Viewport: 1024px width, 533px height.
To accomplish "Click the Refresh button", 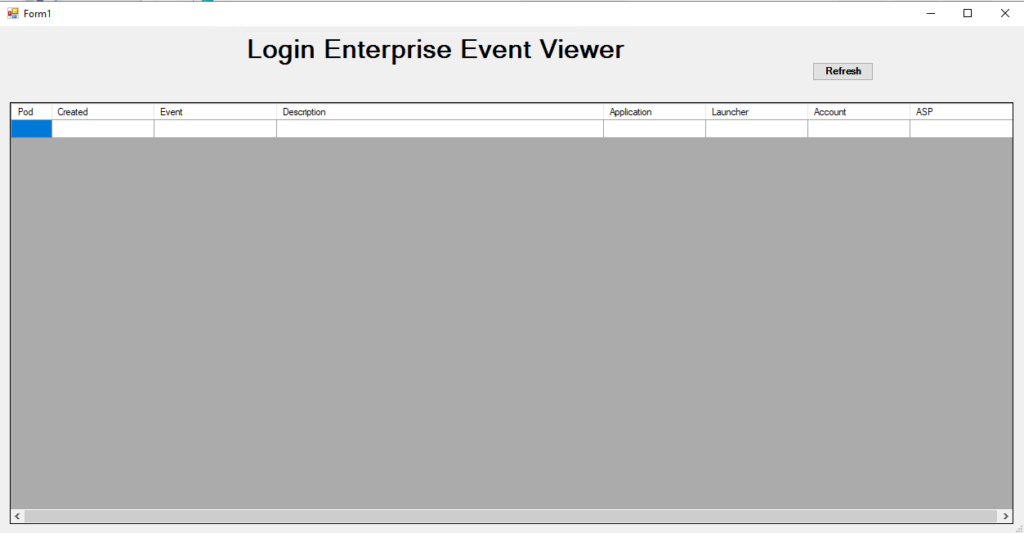I will tap(842, 71).
